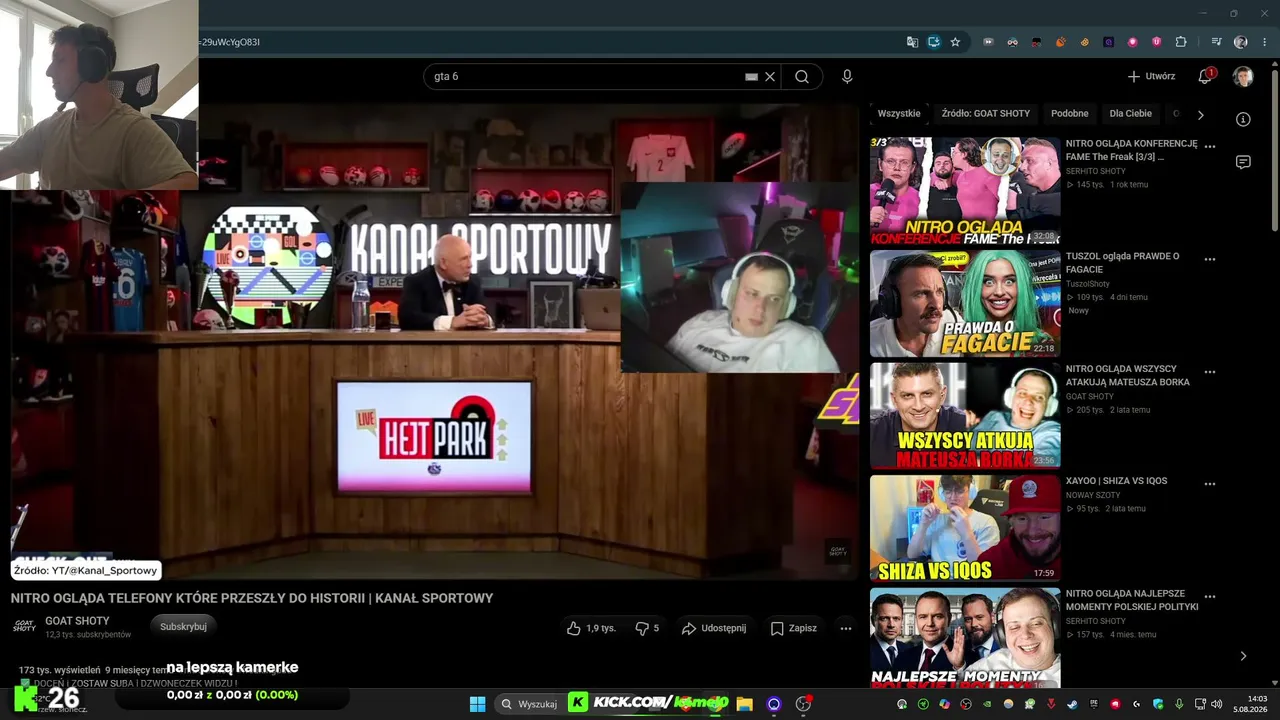Show more filter chips with right arrow
1280x720 pixels.
[1201, 115]
